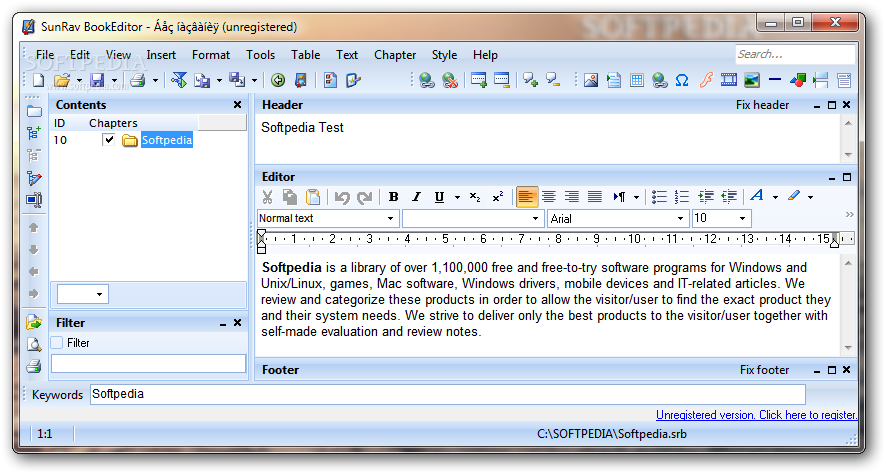This screenshot has width=886, height=474.
Task: Uncheck the Softpedia chapter checkbox
Action: click(108, 140)
